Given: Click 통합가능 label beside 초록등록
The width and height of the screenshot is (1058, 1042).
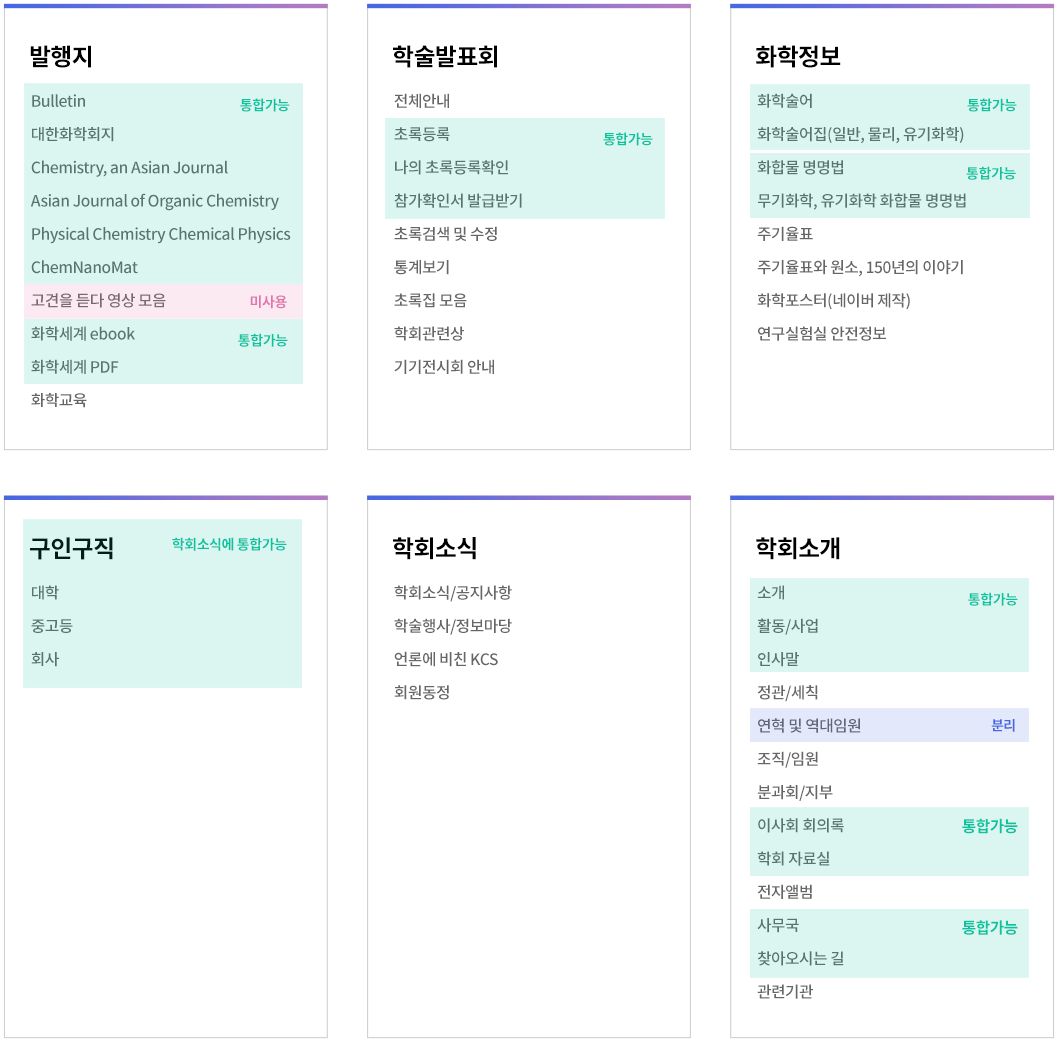Looking at the screenshot, I should click(628, 139).
